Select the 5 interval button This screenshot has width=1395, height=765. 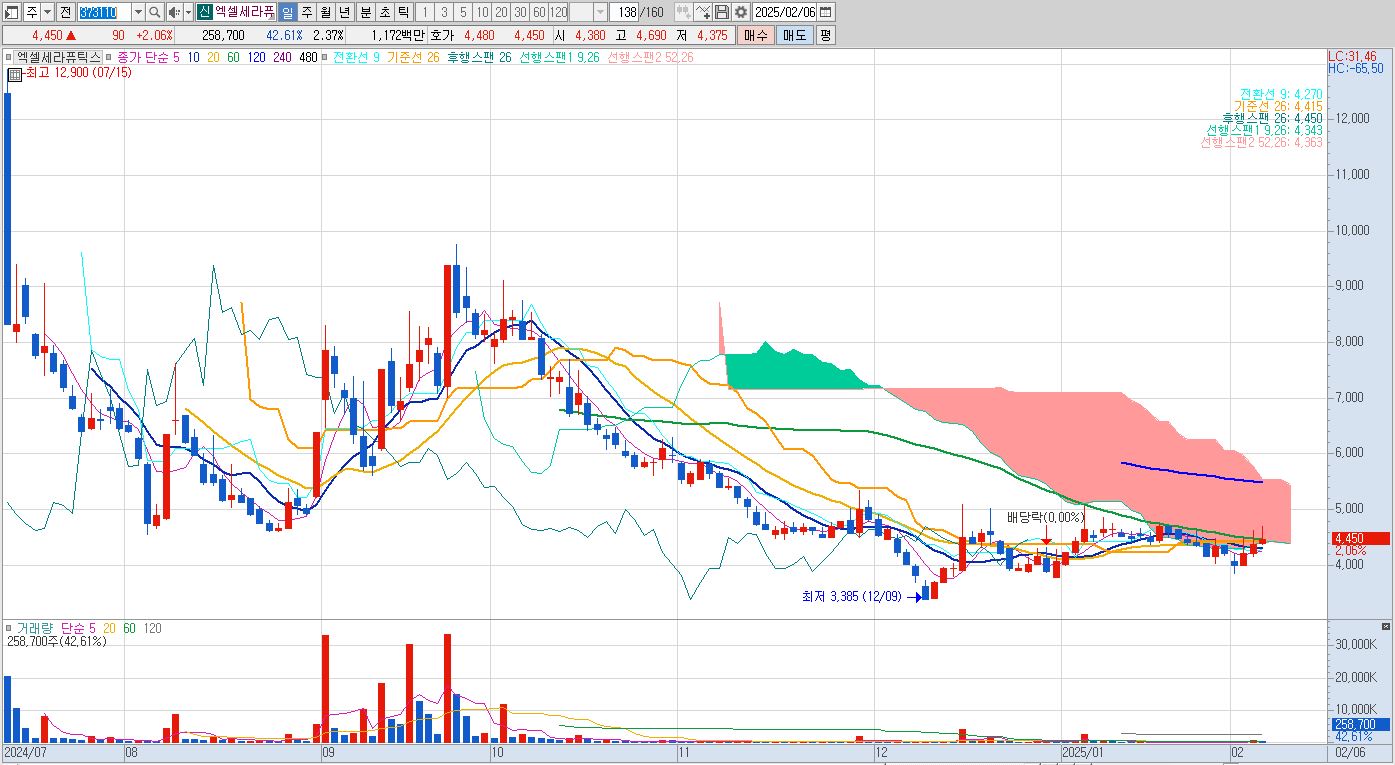point(463,12)
